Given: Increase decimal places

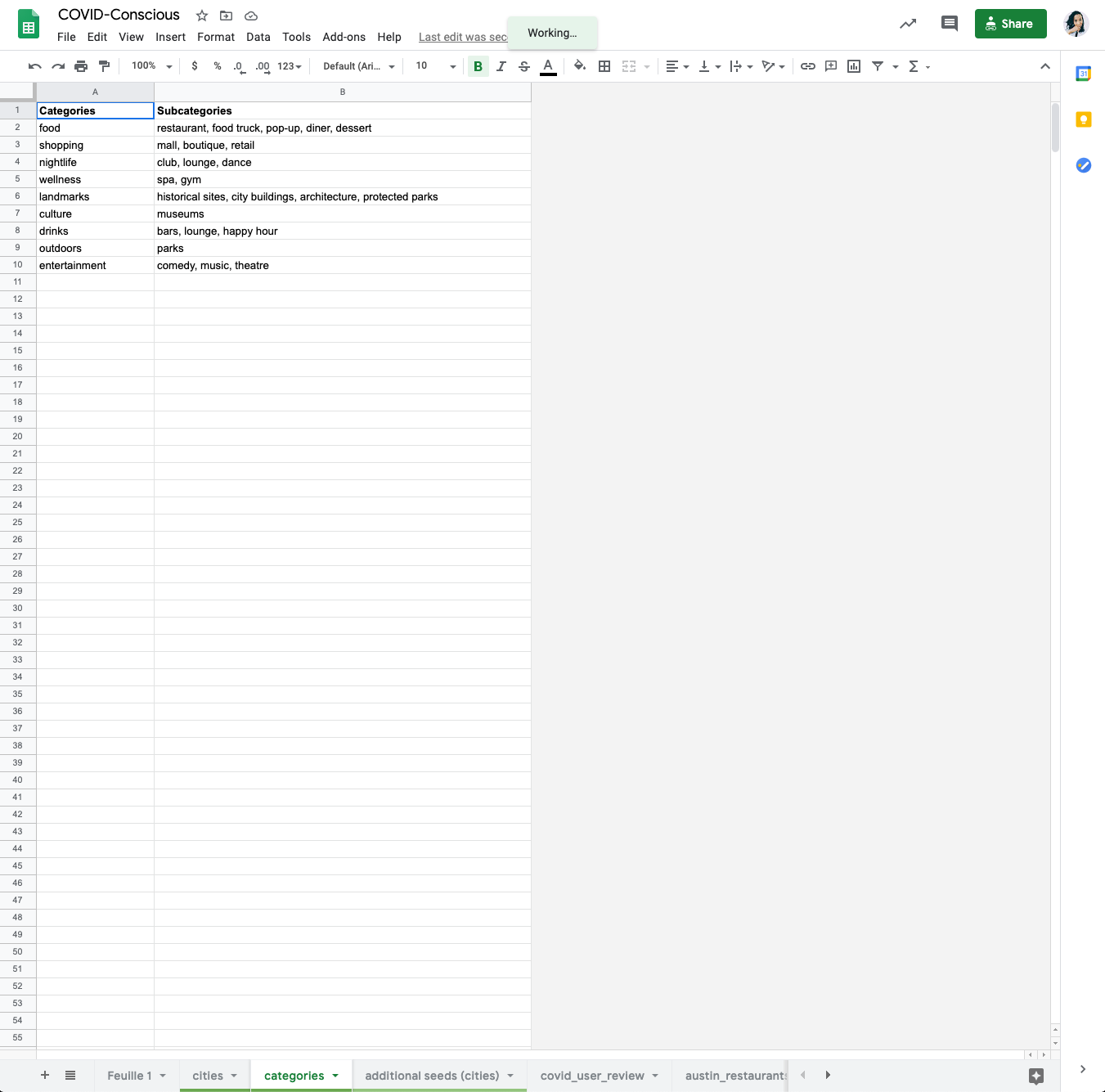Looking at the screenshot, I should pos(263,66).
